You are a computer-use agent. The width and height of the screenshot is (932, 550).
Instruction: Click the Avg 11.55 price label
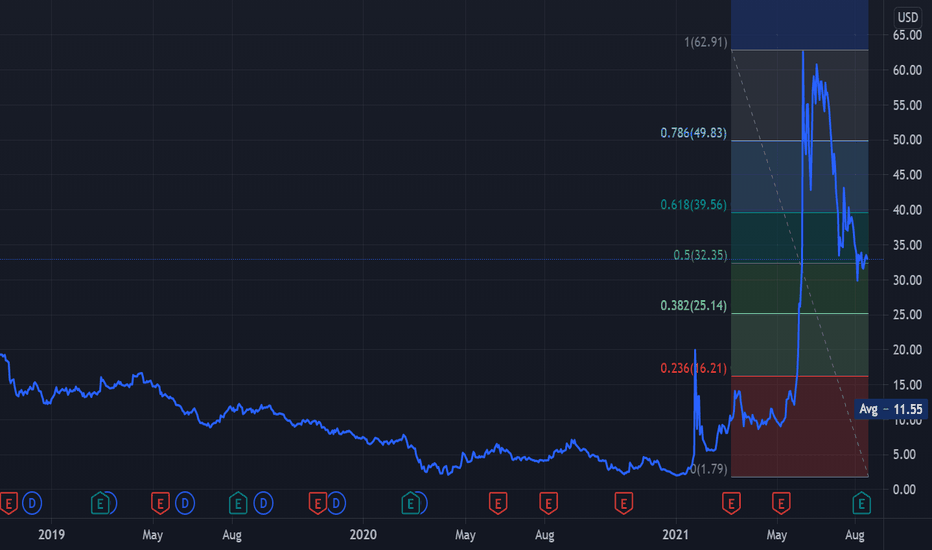tap(890, 409)
